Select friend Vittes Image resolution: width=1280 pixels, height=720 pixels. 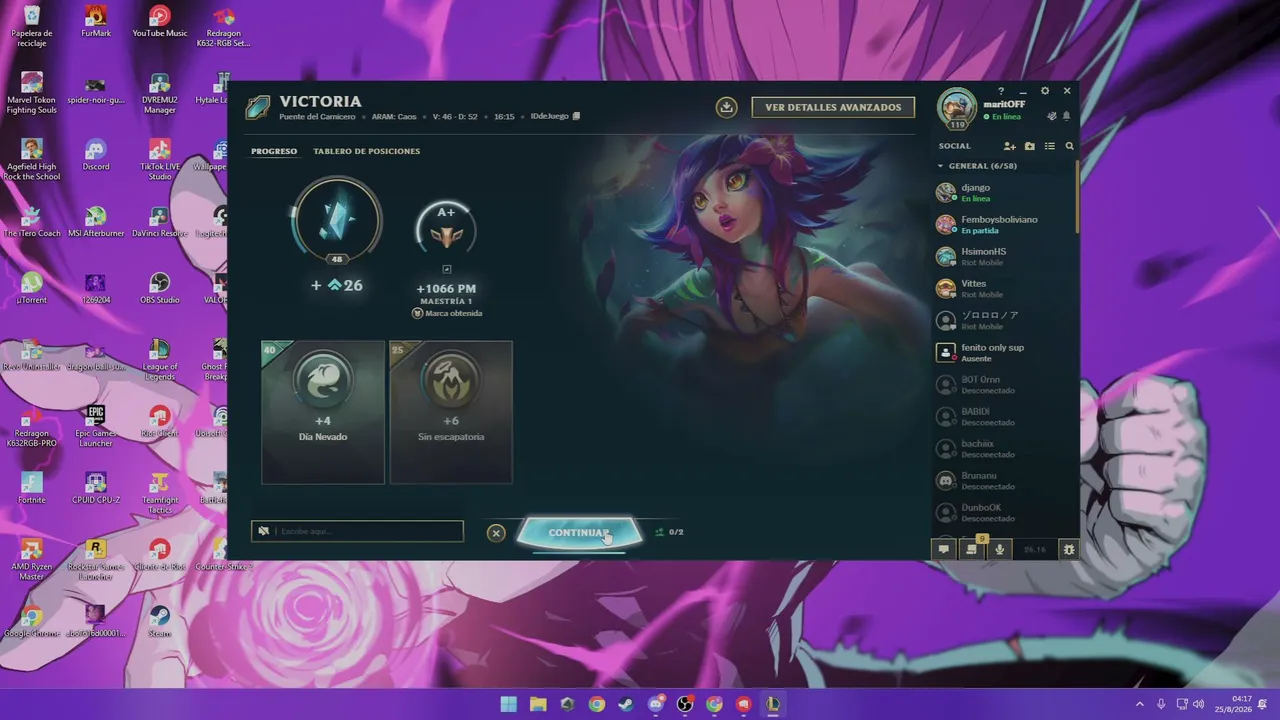pyautogui.click(x=1004, y=288)
